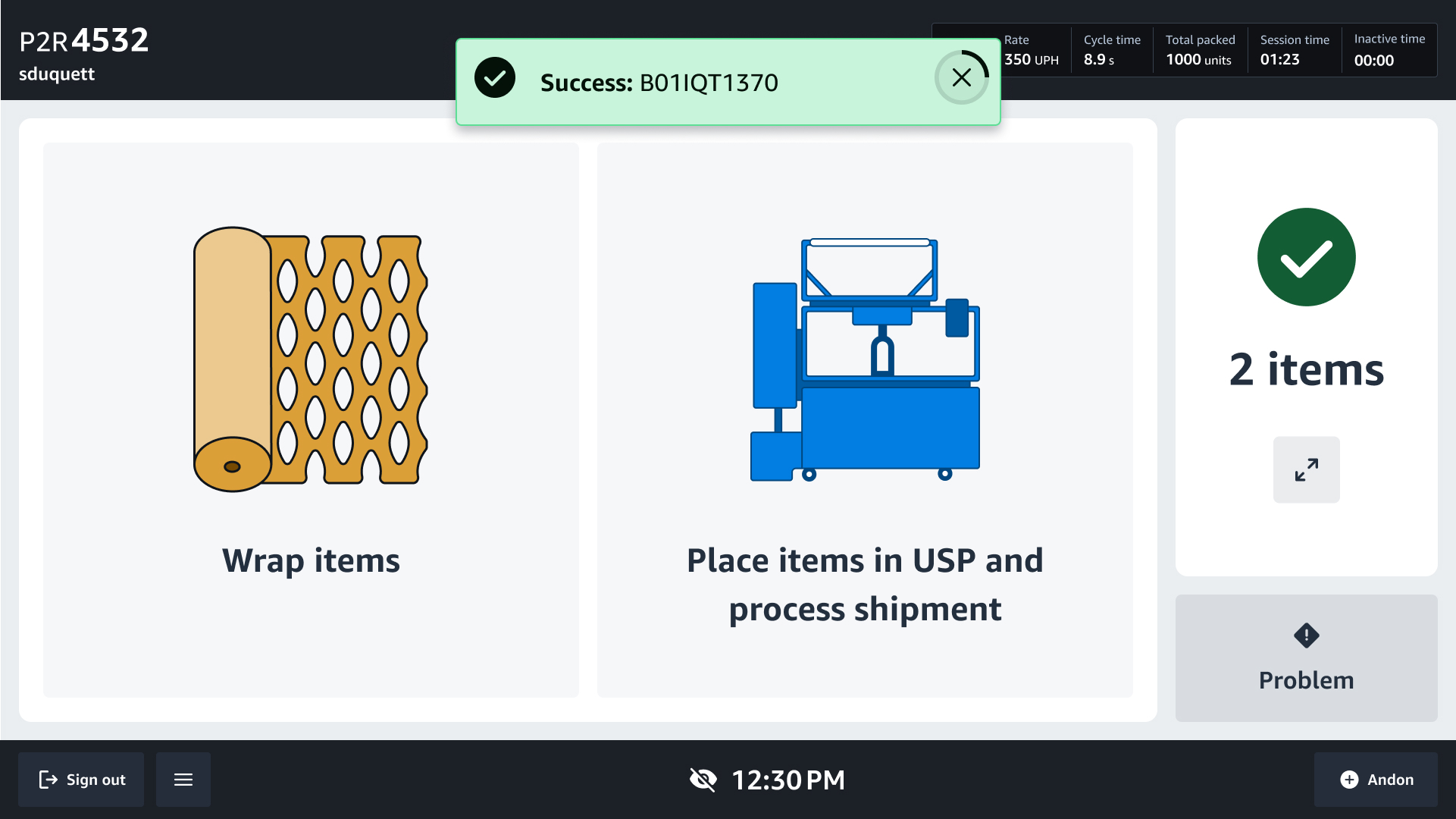The image size is (1456, 819).
Task: Click the checkmark icon in the success toast
Action: pos(494,77)
